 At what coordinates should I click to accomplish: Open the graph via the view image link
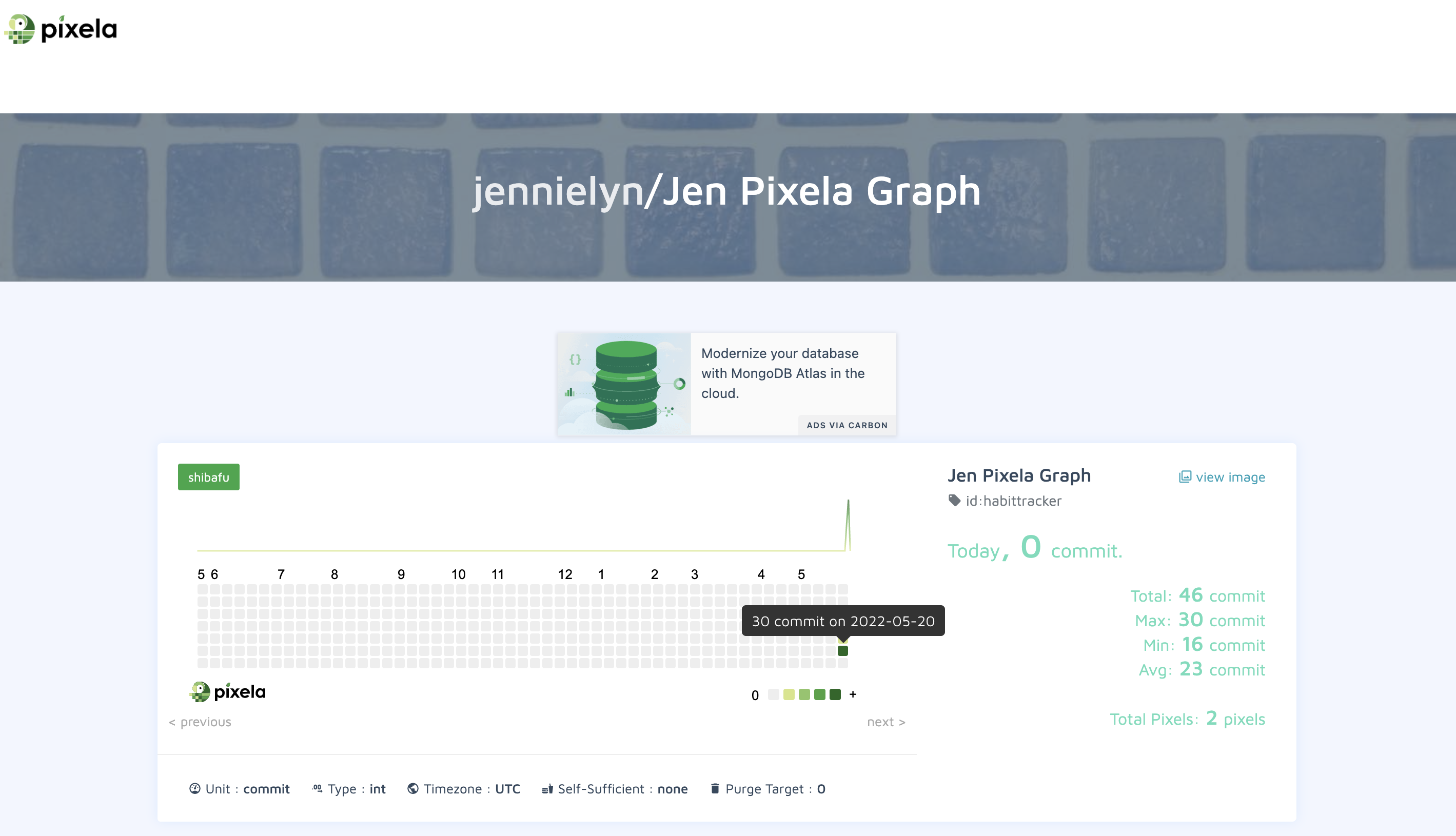click(1230, 476)
